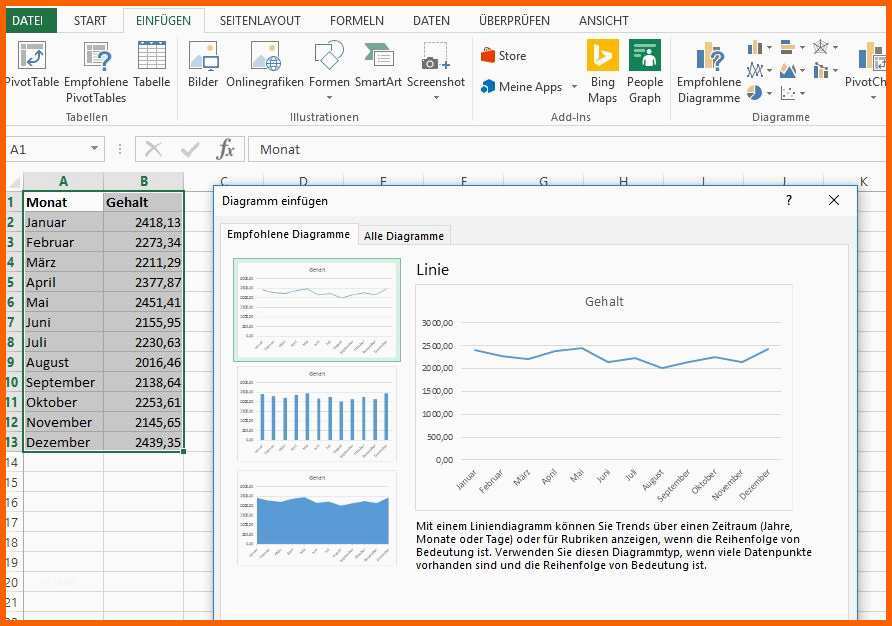Switch to the ANSICHT tab

tap(604, 21)
